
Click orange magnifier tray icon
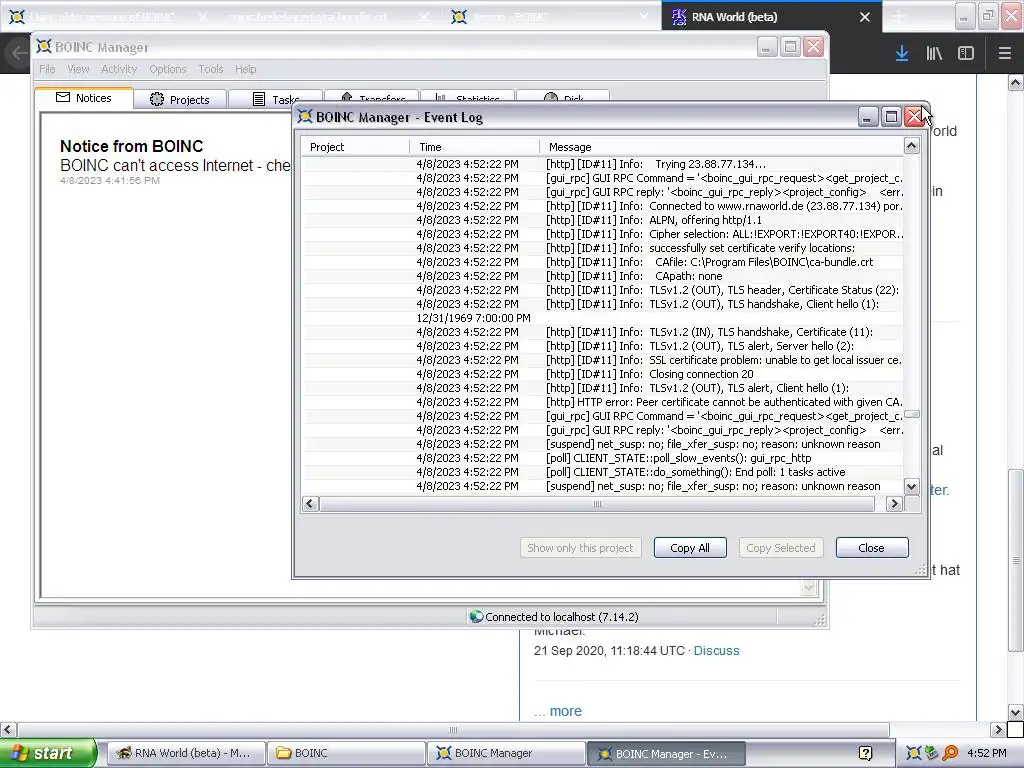[950, 753]
